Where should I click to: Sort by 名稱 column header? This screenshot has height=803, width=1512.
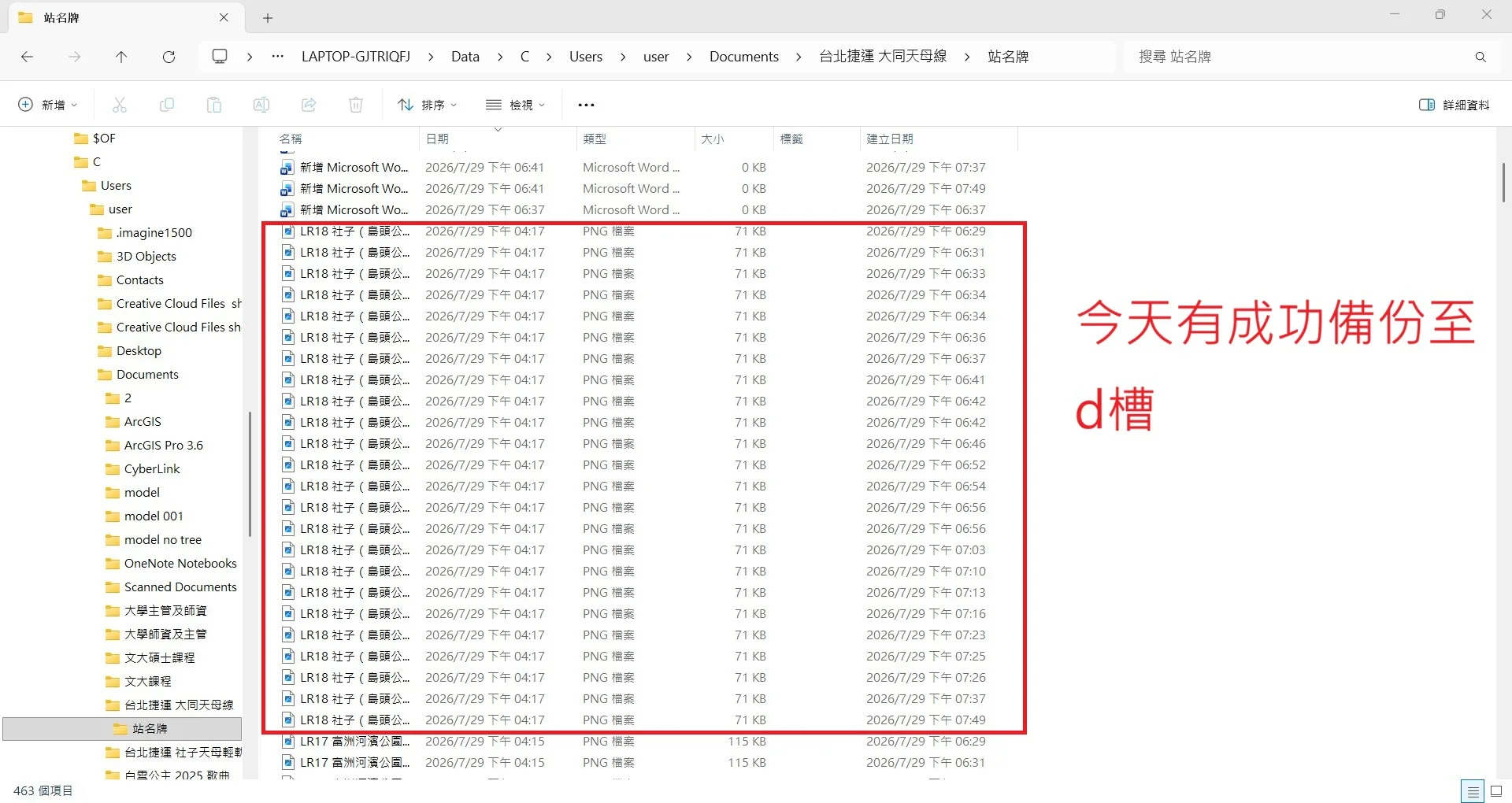point(347,139)
